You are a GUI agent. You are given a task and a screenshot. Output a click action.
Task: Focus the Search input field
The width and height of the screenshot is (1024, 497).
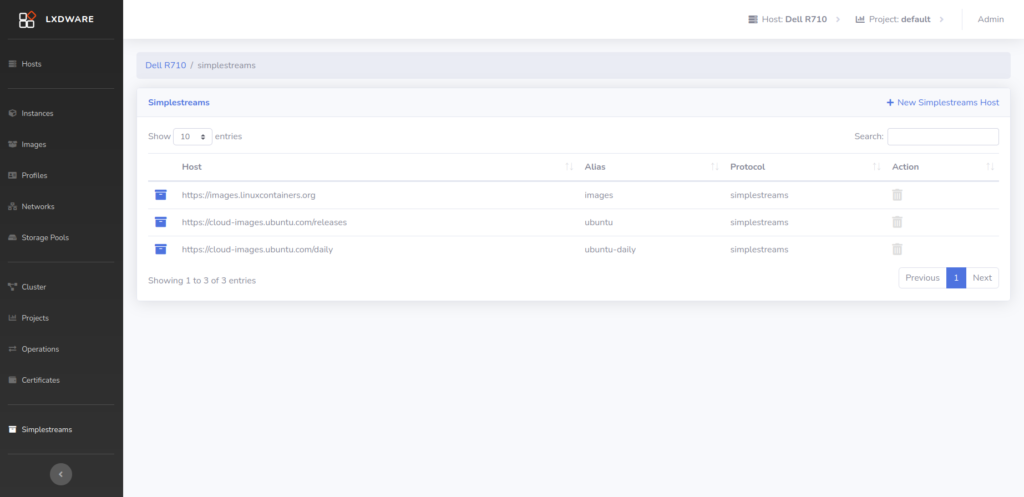coord(943,136)
